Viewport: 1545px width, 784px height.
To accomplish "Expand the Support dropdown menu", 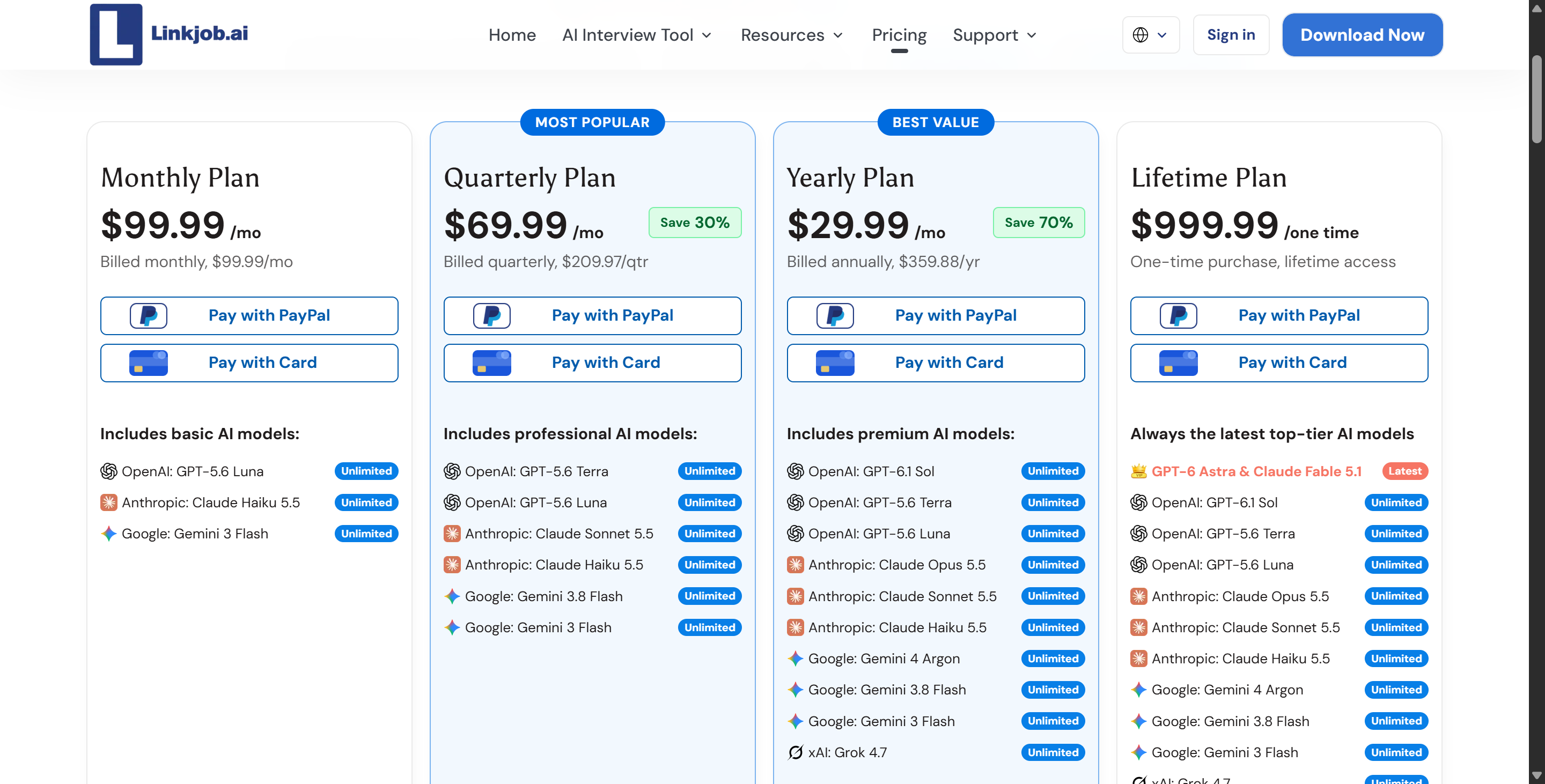I will [995, 35].
